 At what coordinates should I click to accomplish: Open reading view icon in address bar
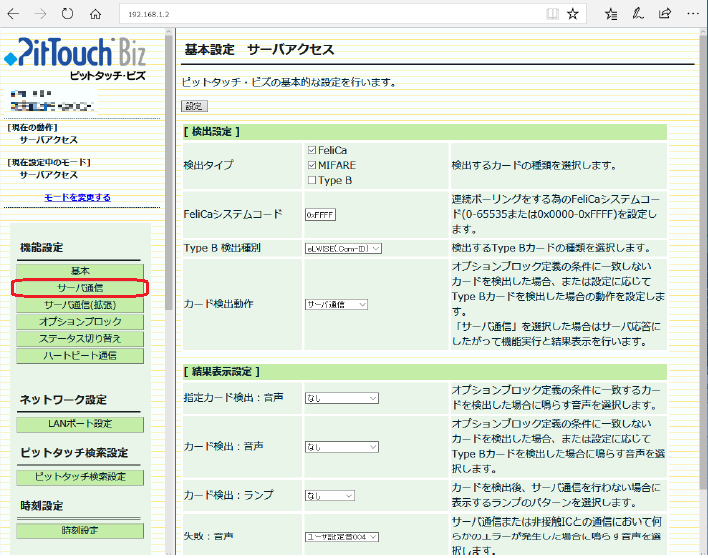[x=552, y=14]
